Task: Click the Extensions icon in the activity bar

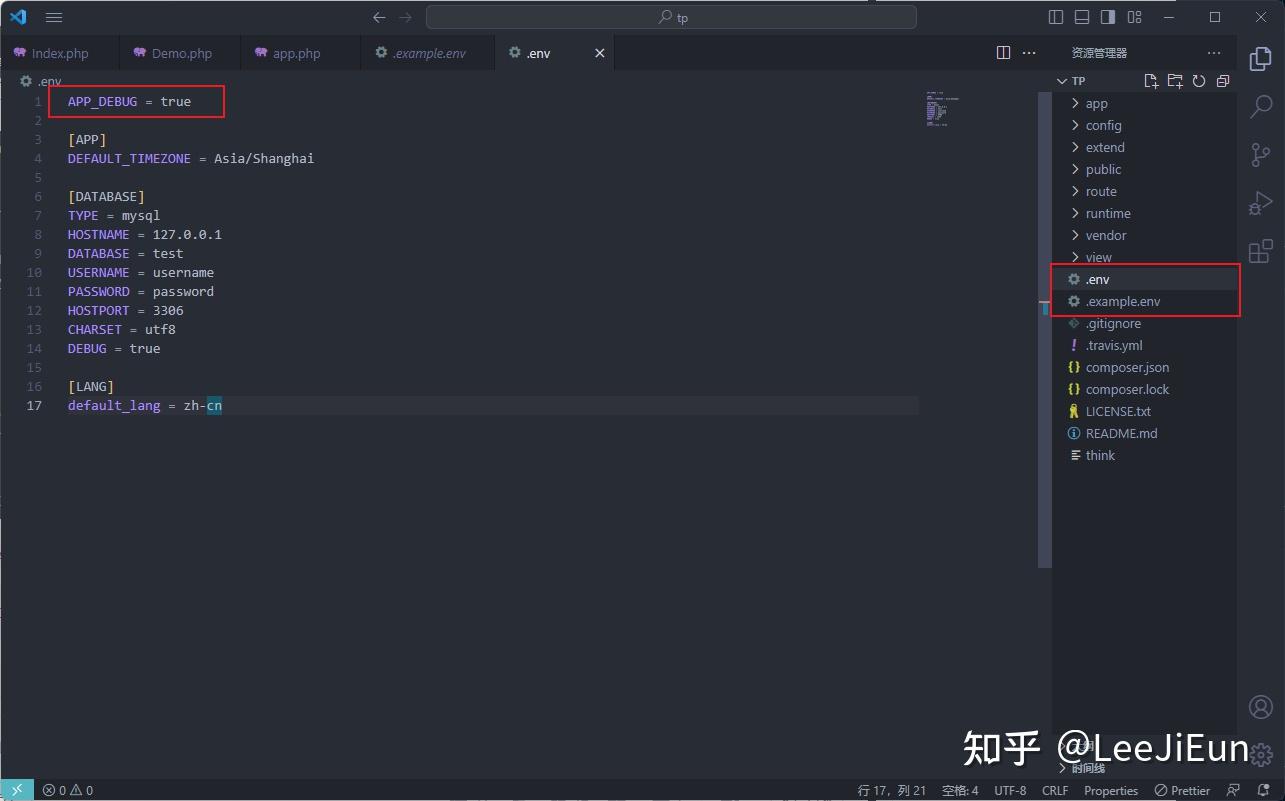Action: pos(1259,250)
